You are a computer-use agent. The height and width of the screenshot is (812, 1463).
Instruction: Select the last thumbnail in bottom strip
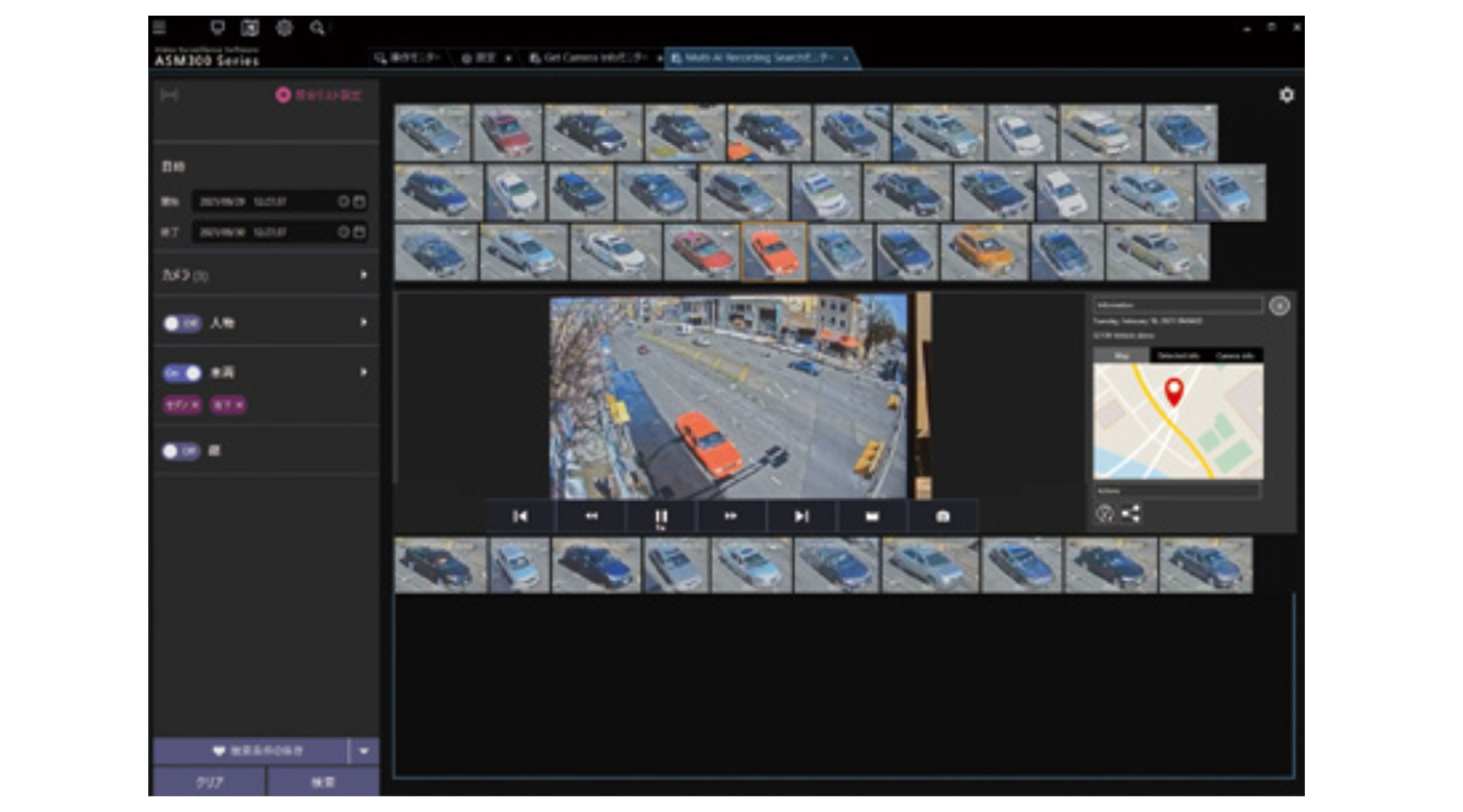pyautogui.click(x=1206, y=565)
